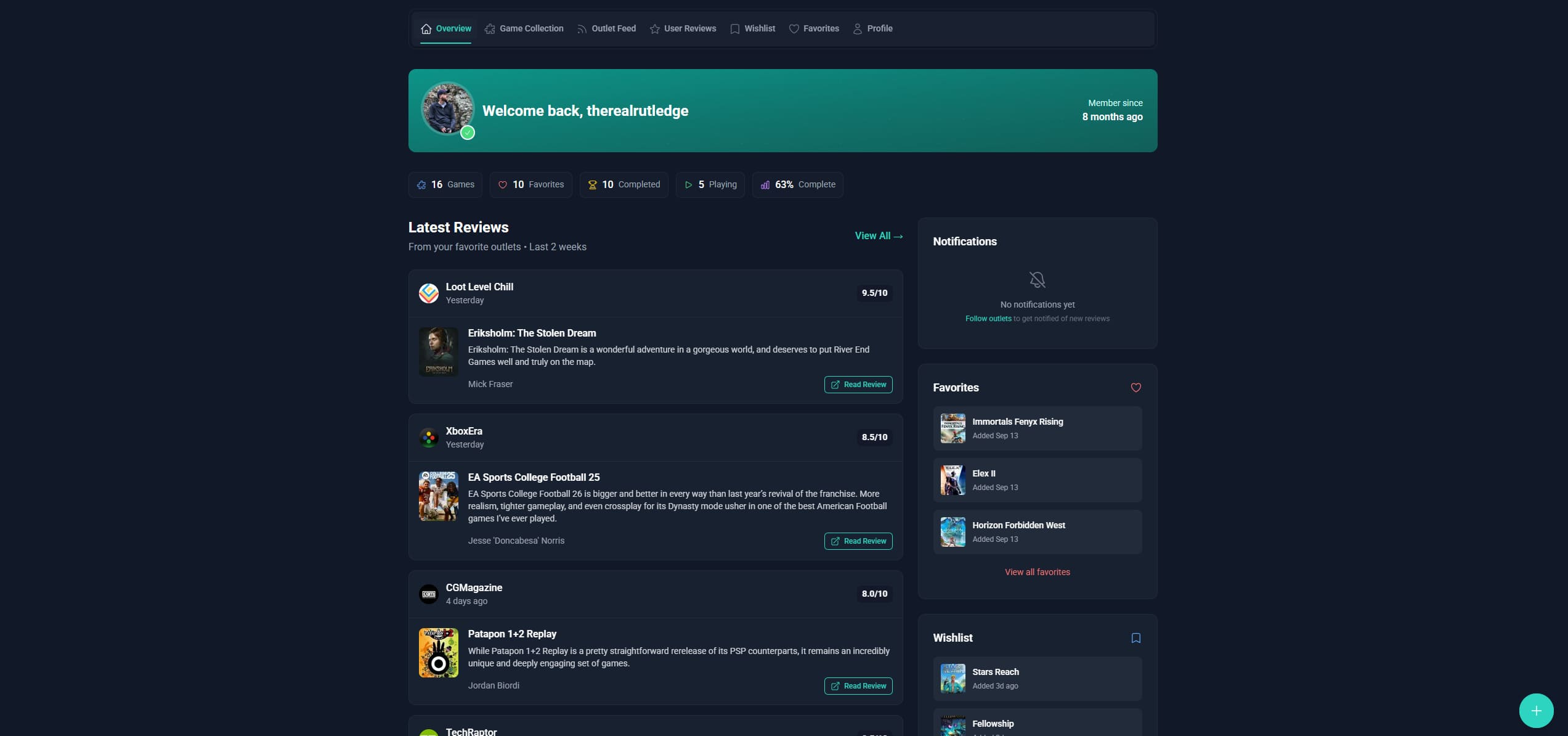Open View All latest reviews
The width and height of the screenshot is (1568, 736).
point(879,236)
